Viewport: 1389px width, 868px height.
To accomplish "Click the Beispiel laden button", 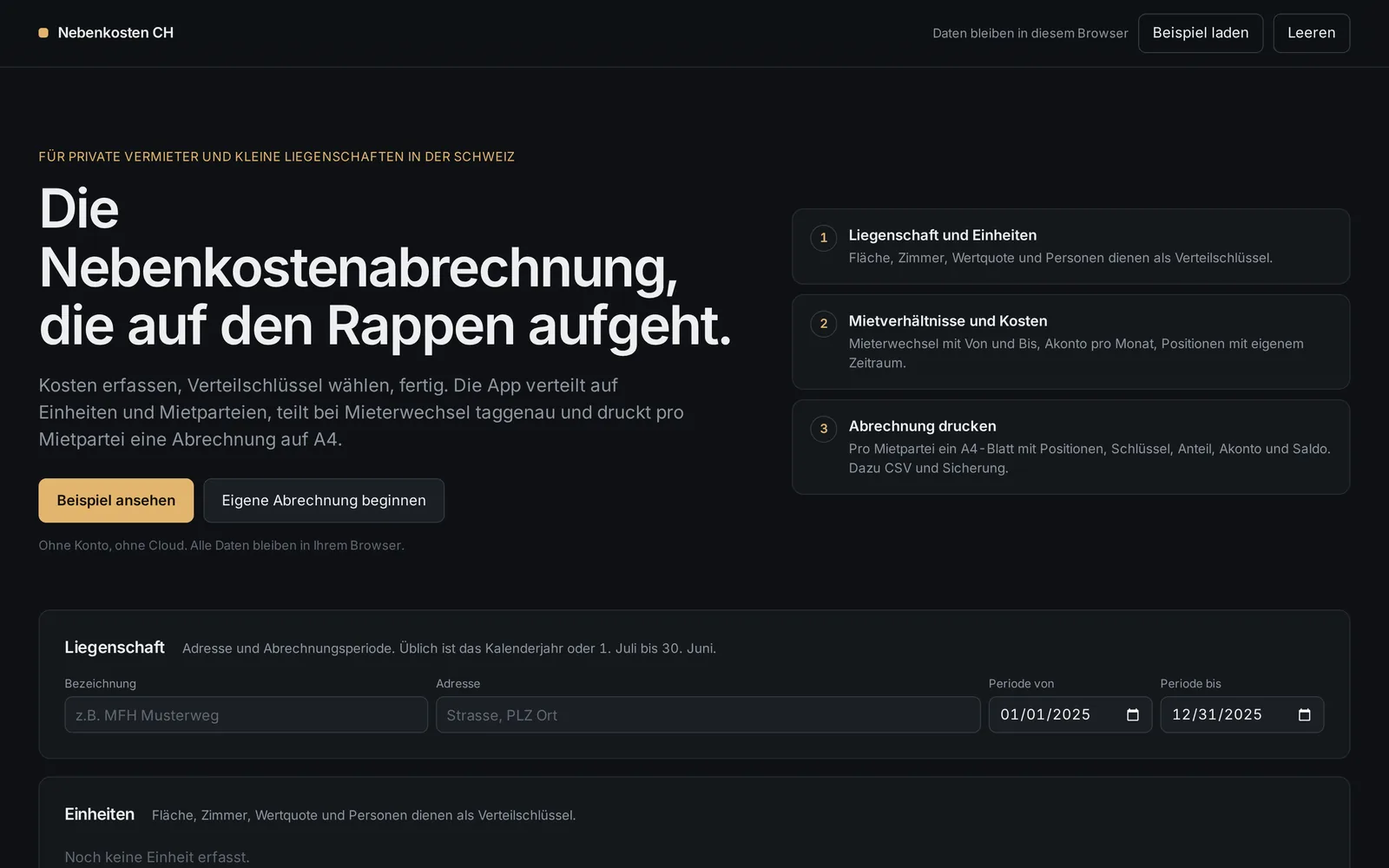I will (1201, 33).
